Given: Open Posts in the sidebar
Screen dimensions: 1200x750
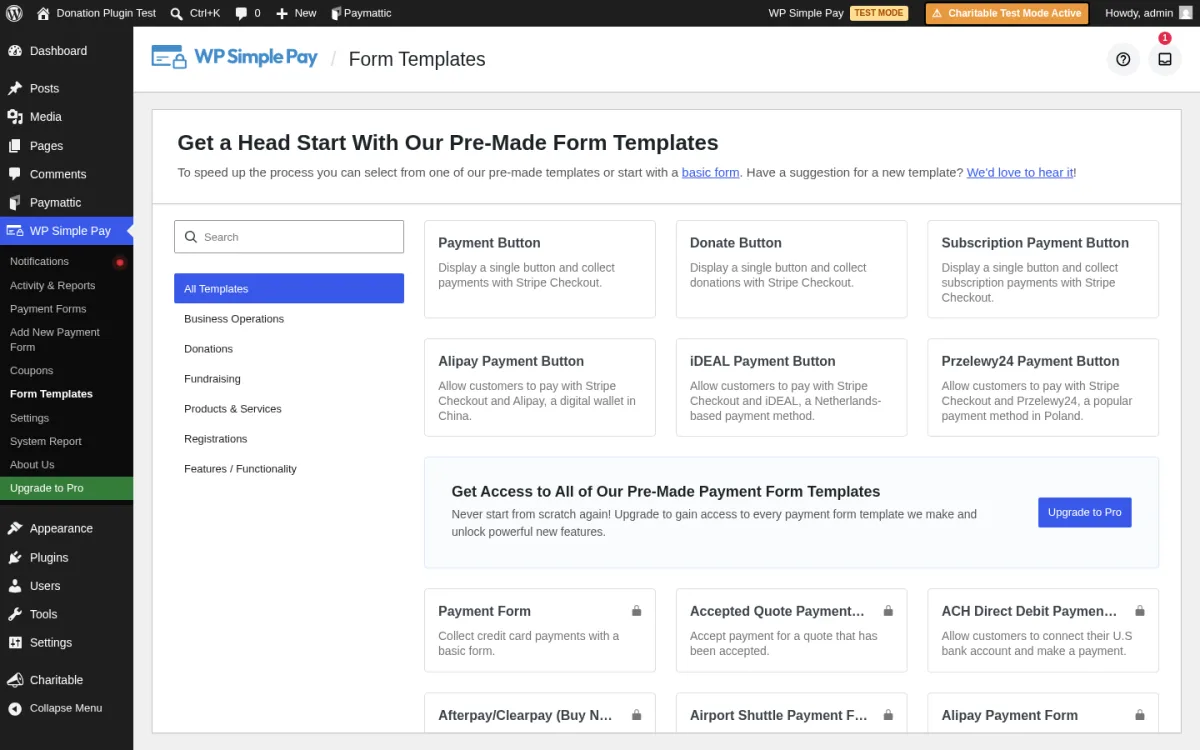Looking at the screenshot, I should click(66, 88).
